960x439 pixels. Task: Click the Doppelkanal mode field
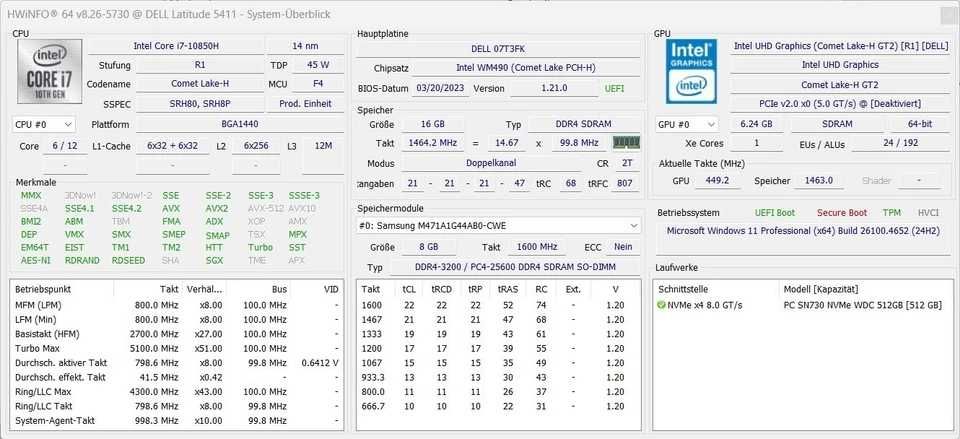click(x=491, y=163)
